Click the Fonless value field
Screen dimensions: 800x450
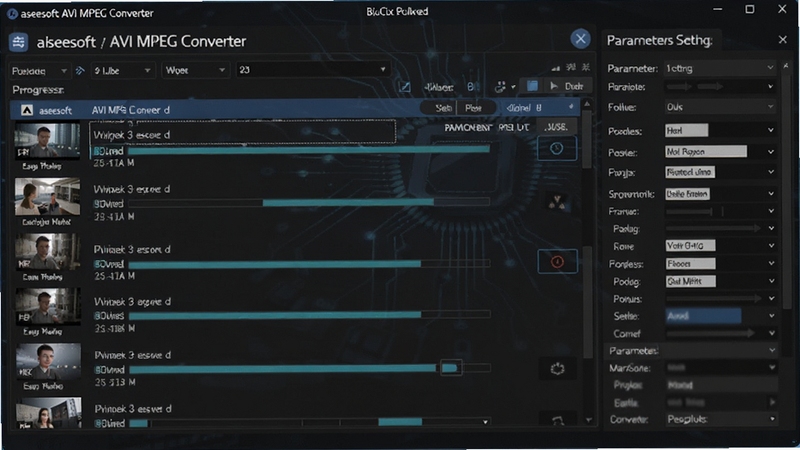pos(690,264)
